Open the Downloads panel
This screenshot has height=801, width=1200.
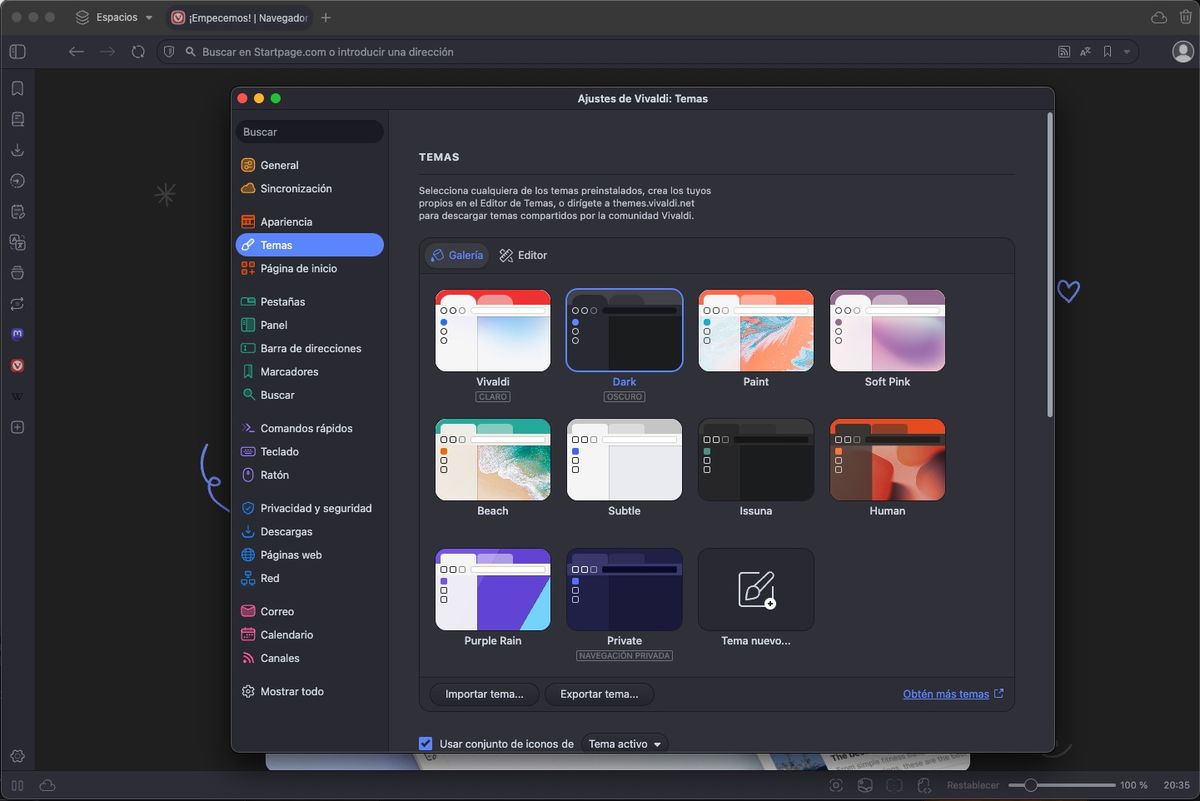tap(17, 150)
